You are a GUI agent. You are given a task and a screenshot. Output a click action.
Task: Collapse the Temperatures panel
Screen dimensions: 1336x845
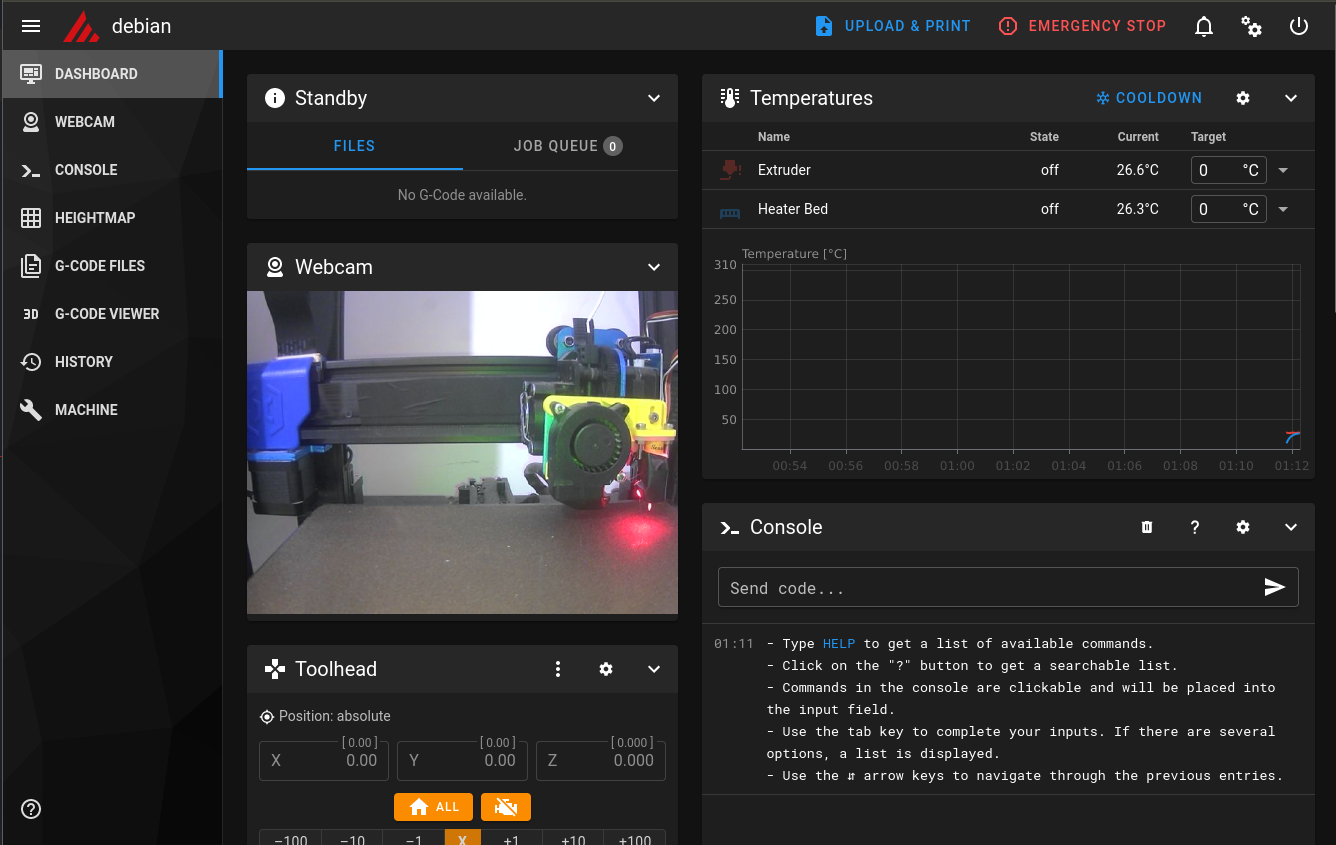(1291, 98)
